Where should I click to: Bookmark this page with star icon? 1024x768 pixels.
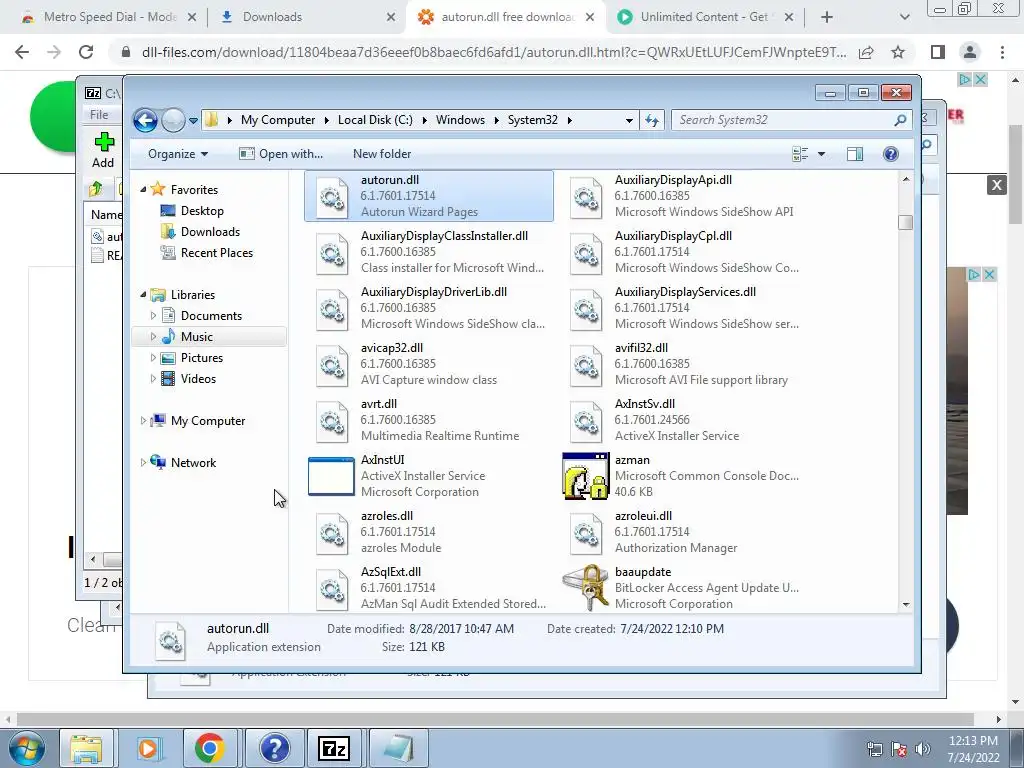[x=898, y=52]
